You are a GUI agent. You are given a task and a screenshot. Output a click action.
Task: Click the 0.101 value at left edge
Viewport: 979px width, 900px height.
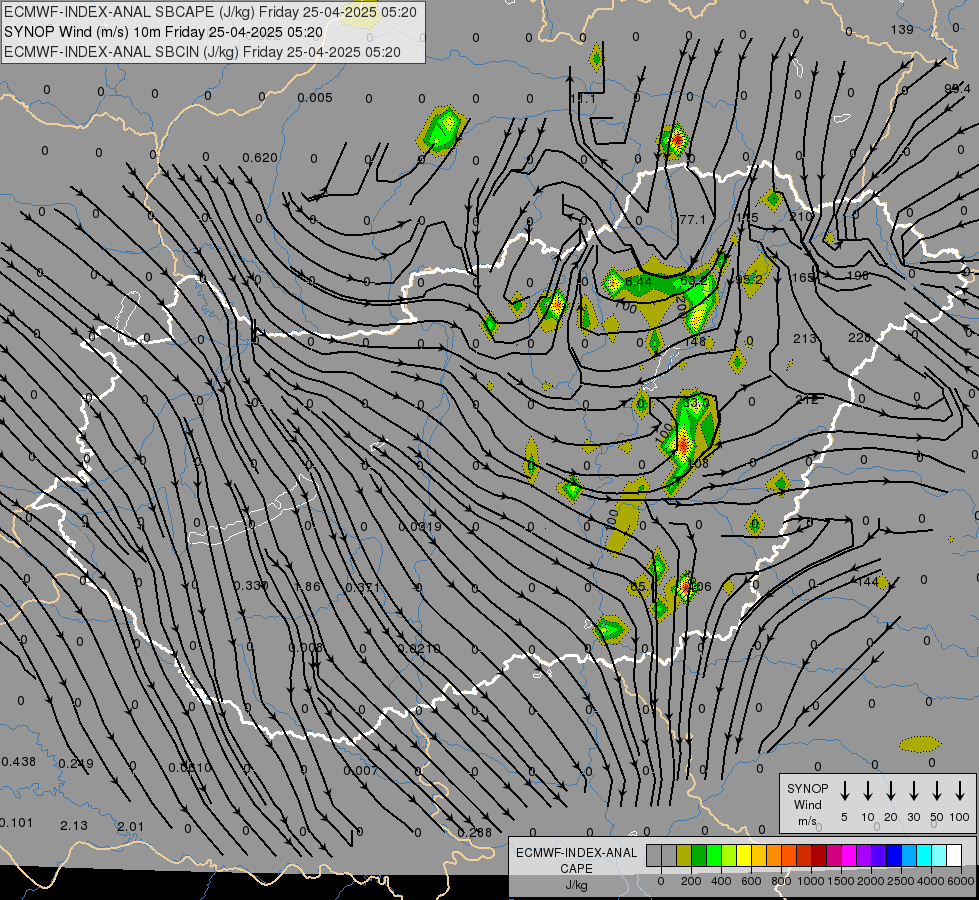[16, 823]
